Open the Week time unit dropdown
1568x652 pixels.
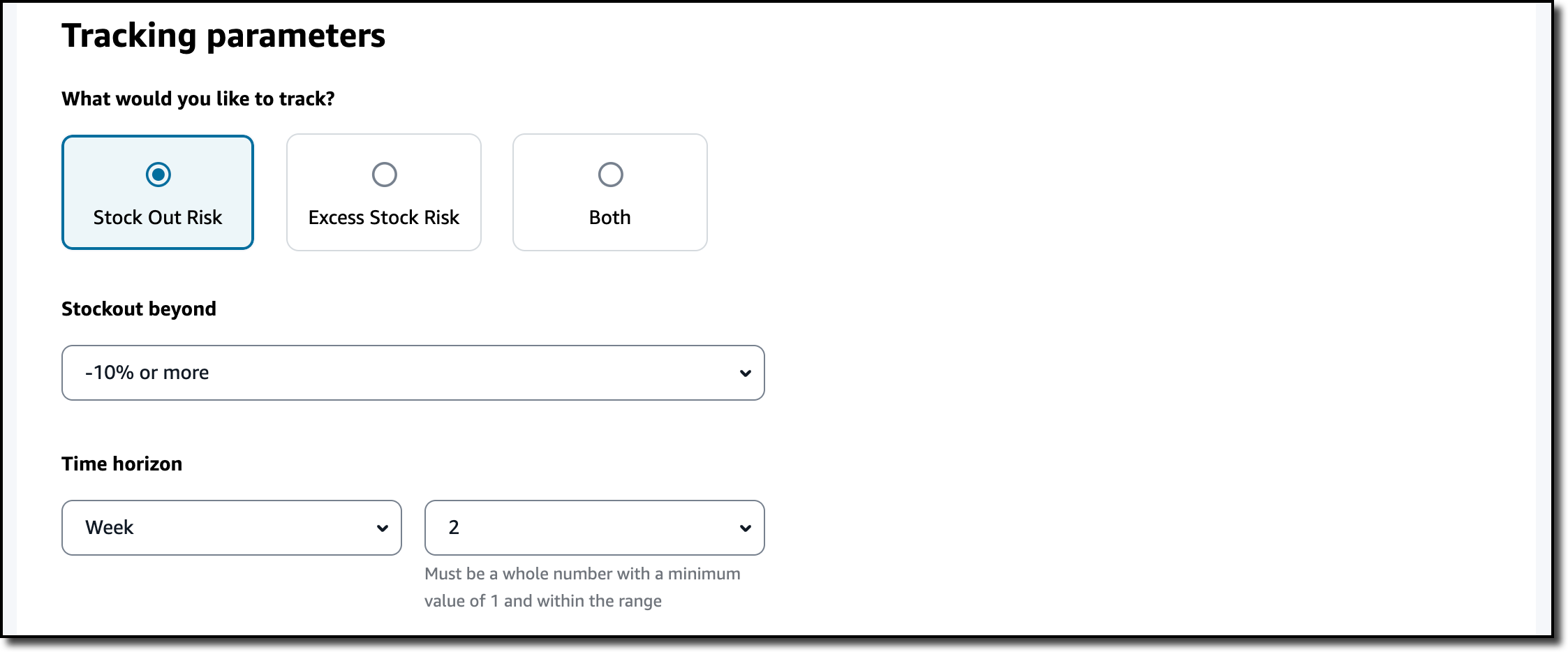click(232, 528)
